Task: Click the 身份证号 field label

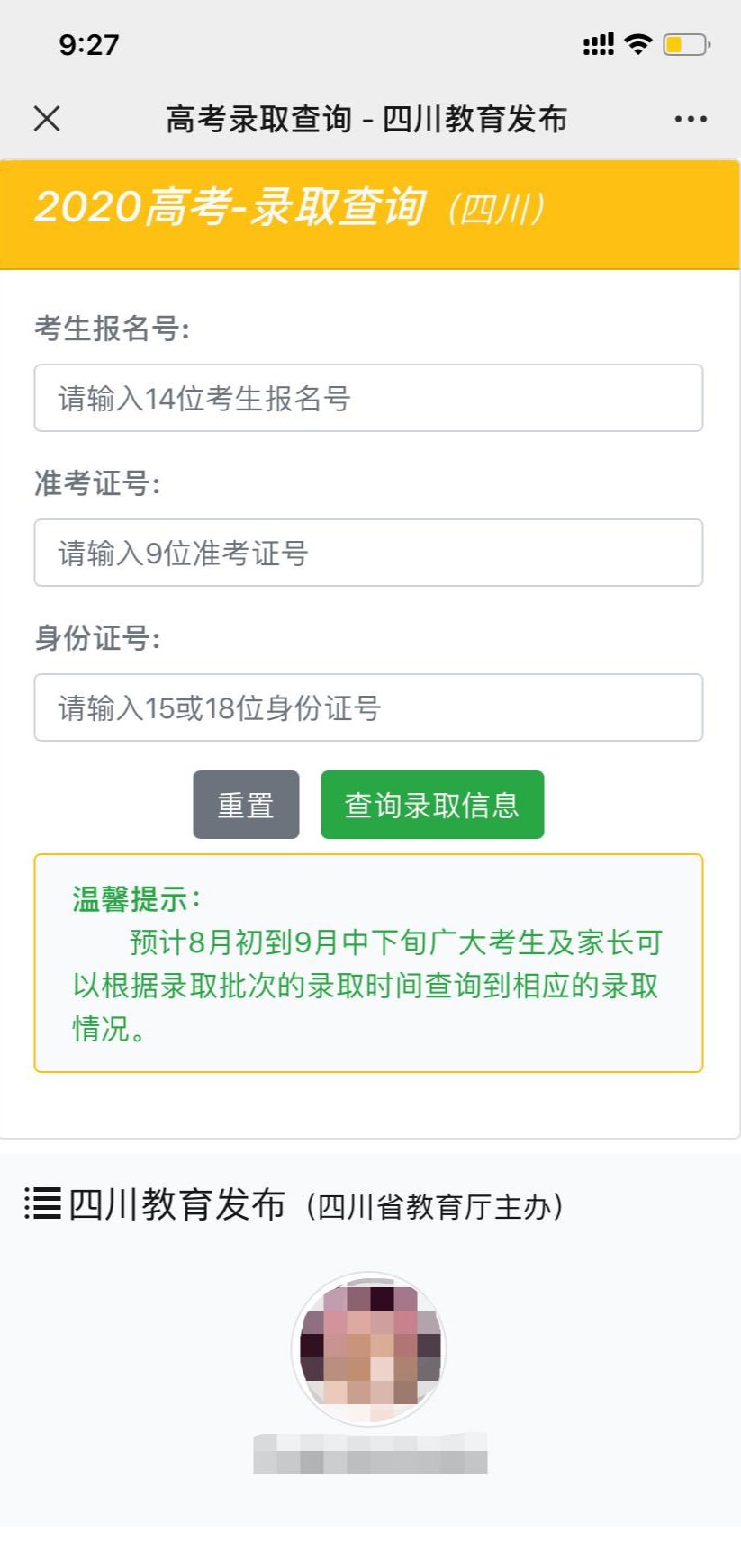Action: pyautogui.click(x=97, y=638)
